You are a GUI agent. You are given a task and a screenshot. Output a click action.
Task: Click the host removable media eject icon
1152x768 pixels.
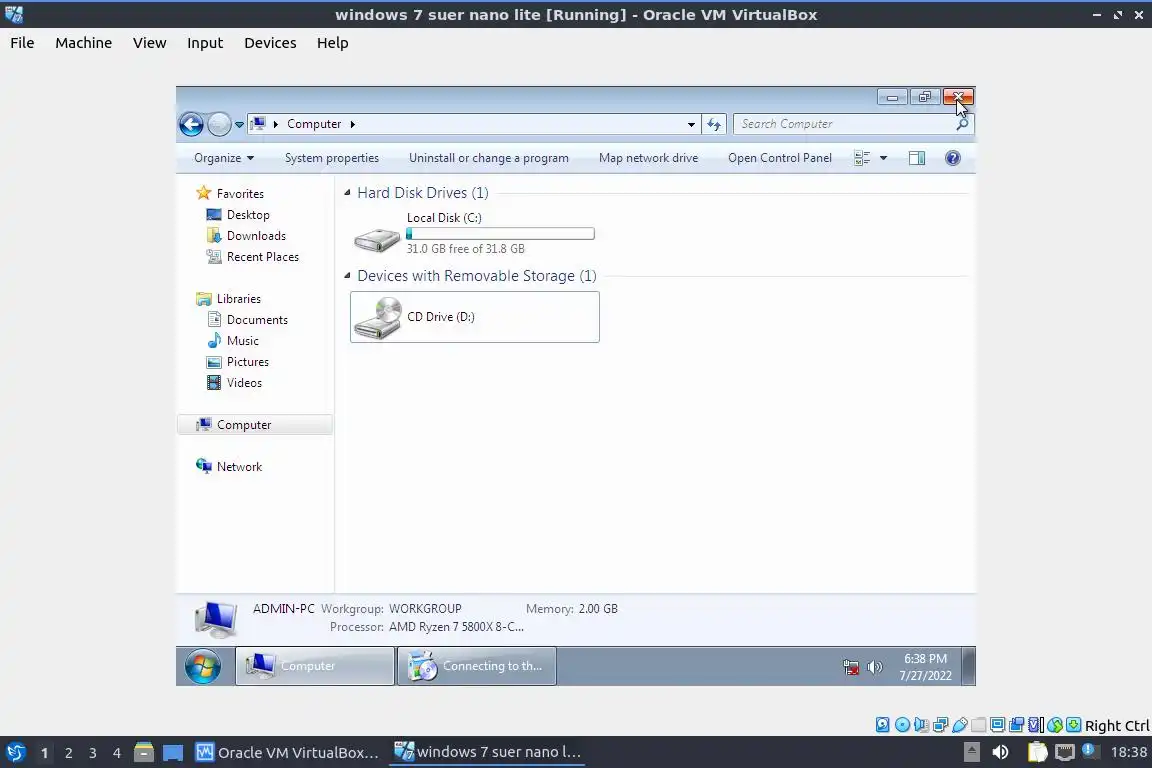pos(971,752)
